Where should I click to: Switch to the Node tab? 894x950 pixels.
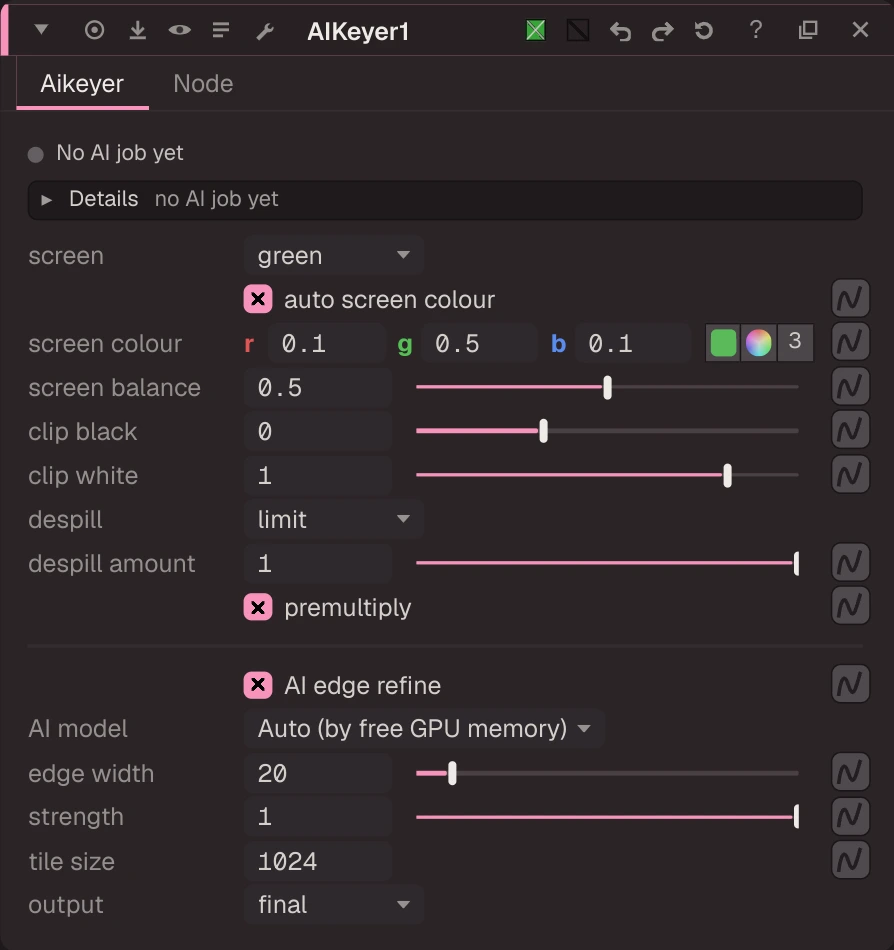pyautogui.click(x=203, y=84)
